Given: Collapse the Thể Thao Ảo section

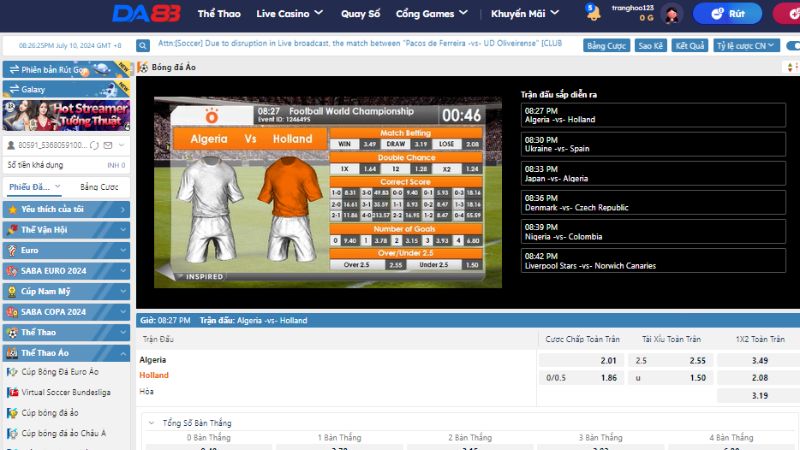Looking at the screenshot, I should [x=123, y=352].
